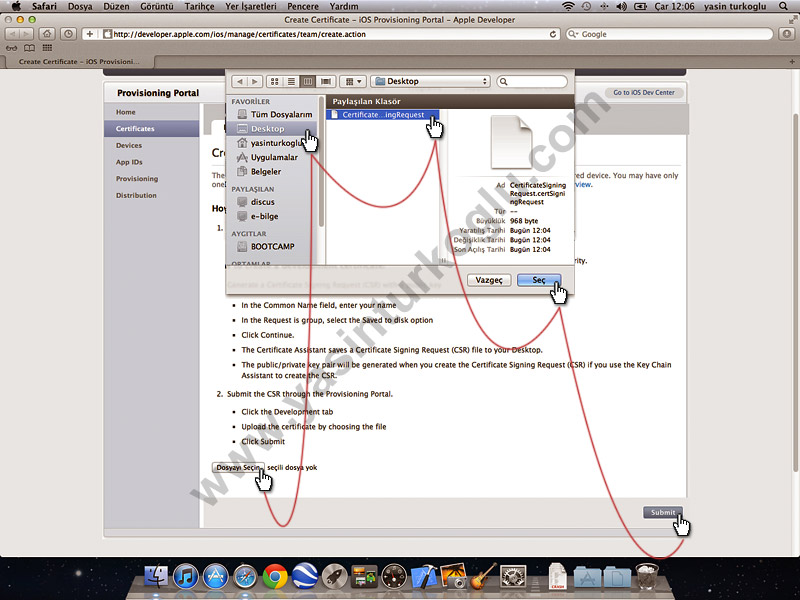This screenshot has height=600, width=800.
Task: Open Dashboard gauge icon in Dock
Action: [x=394, y=577]
